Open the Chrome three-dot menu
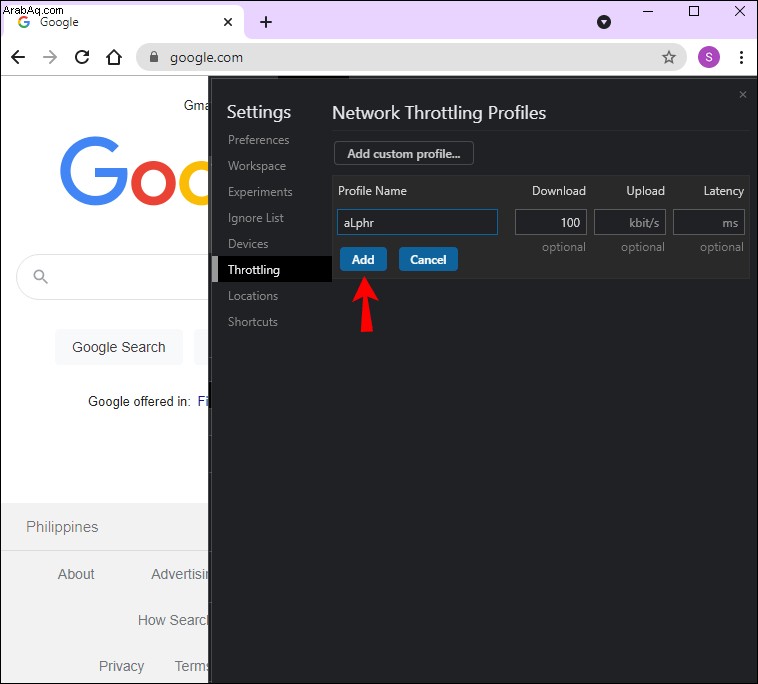This screenshot has height=684, width=758. [741, 57]
